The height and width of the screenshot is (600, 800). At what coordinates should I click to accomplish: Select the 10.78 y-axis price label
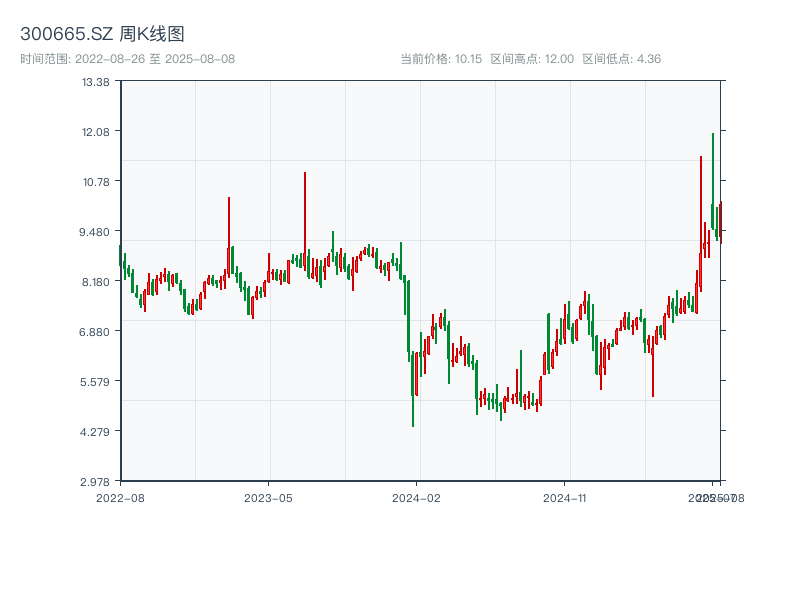pos(96,182)
